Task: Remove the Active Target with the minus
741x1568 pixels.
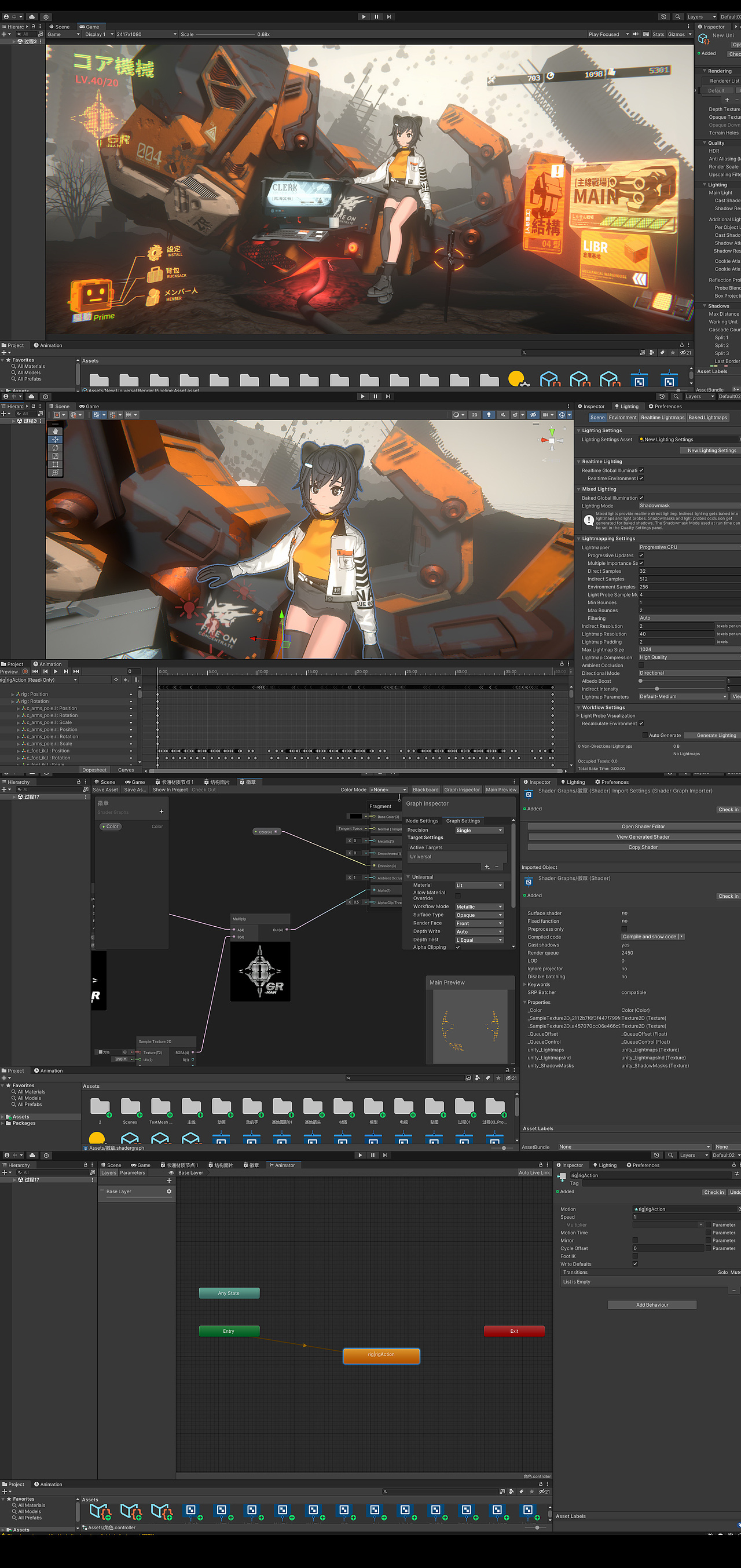Action: pyautogui.click(x=497, y=866)
